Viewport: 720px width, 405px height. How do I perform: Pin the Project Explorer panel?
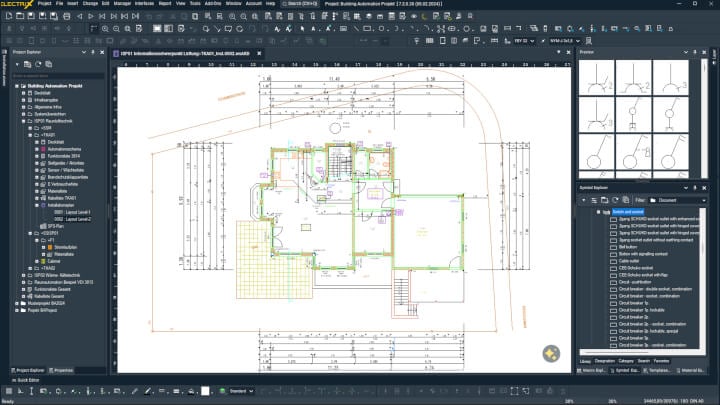pyautogui.click(x=92, y=51)
